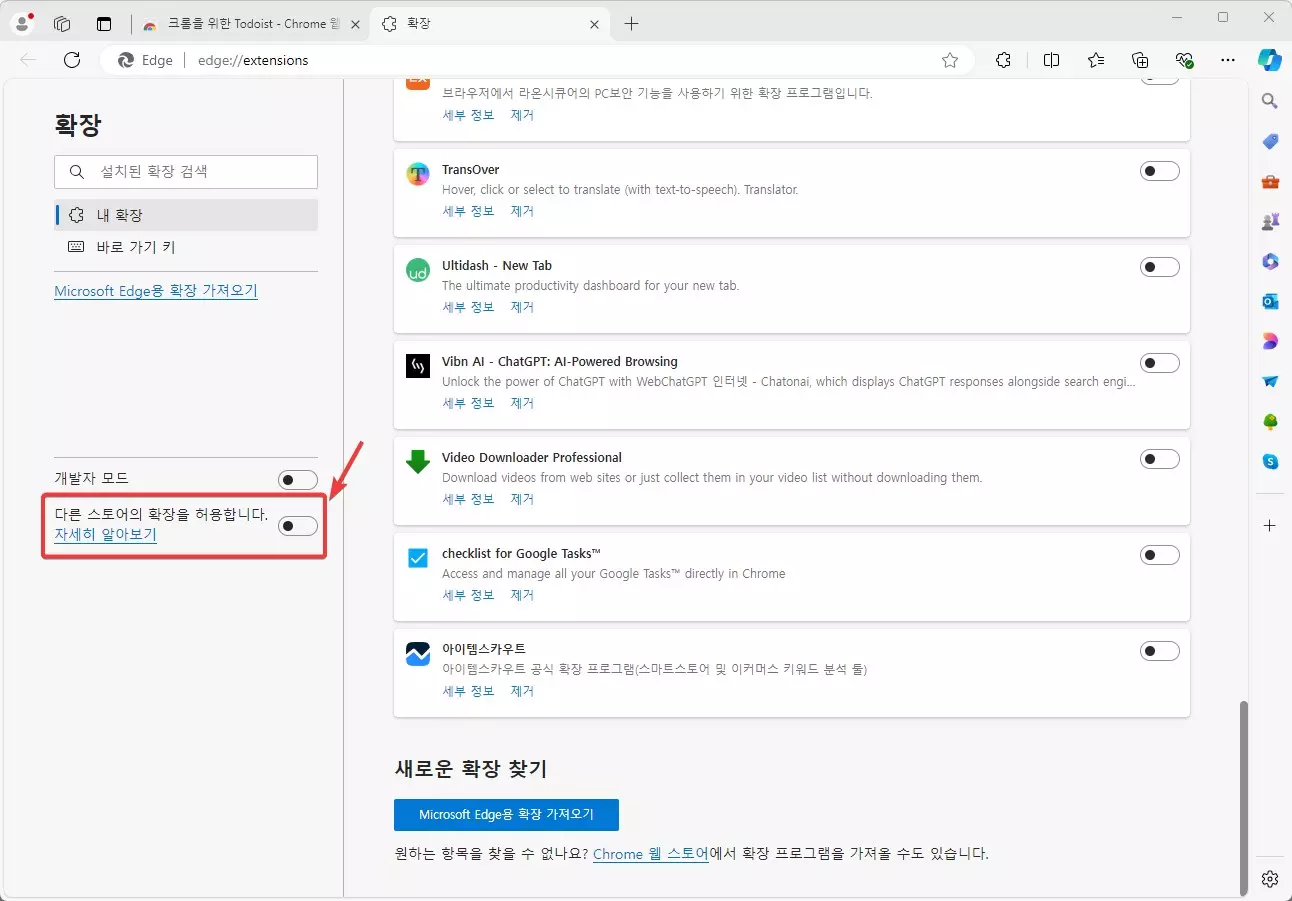The width and height of the screenshot is (1292, 901).
Task: Click the address bar showing edge://extensions
Action: click(x=535, y=60)
